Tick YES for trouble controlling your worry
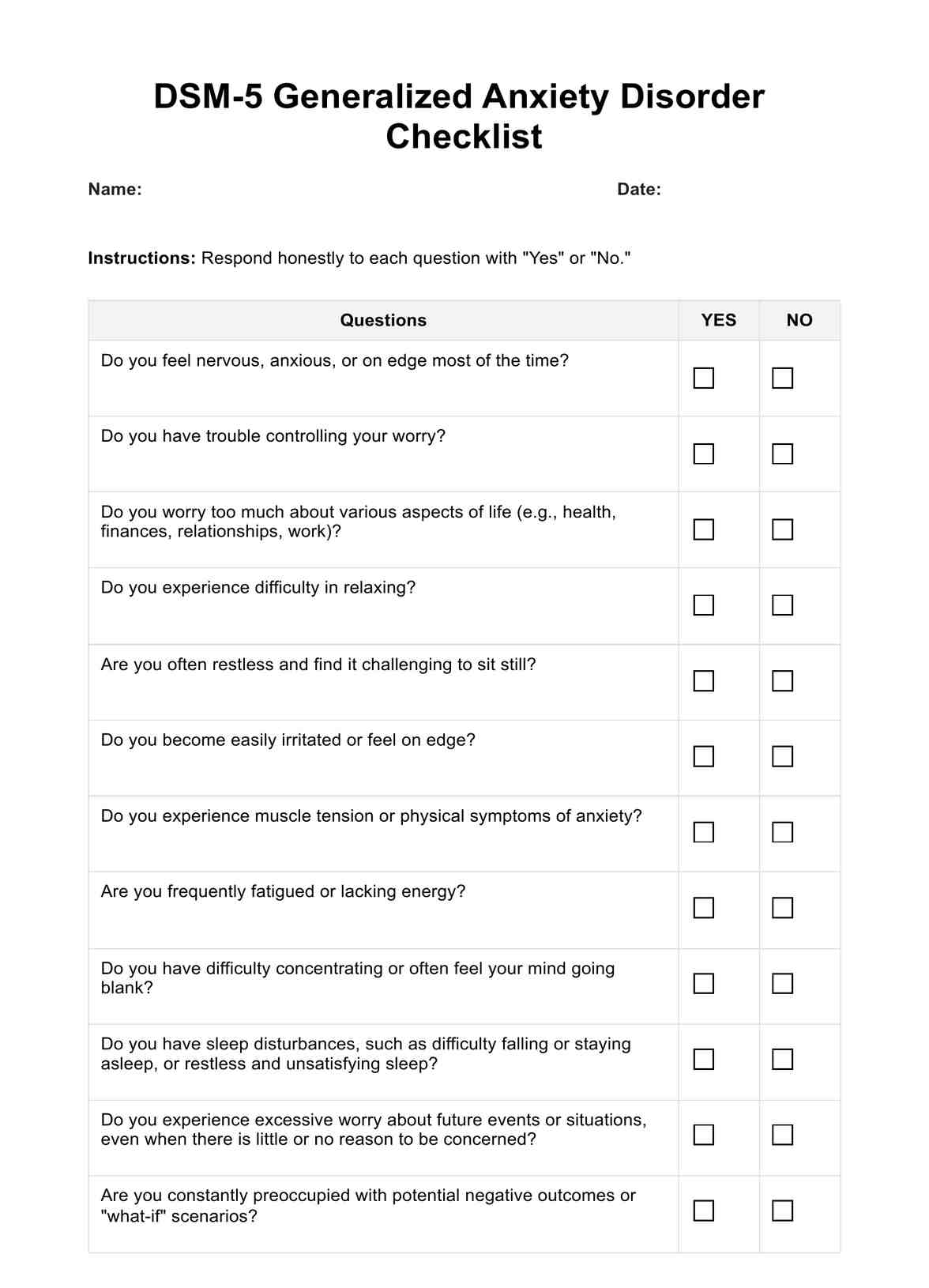 [703, 454]
